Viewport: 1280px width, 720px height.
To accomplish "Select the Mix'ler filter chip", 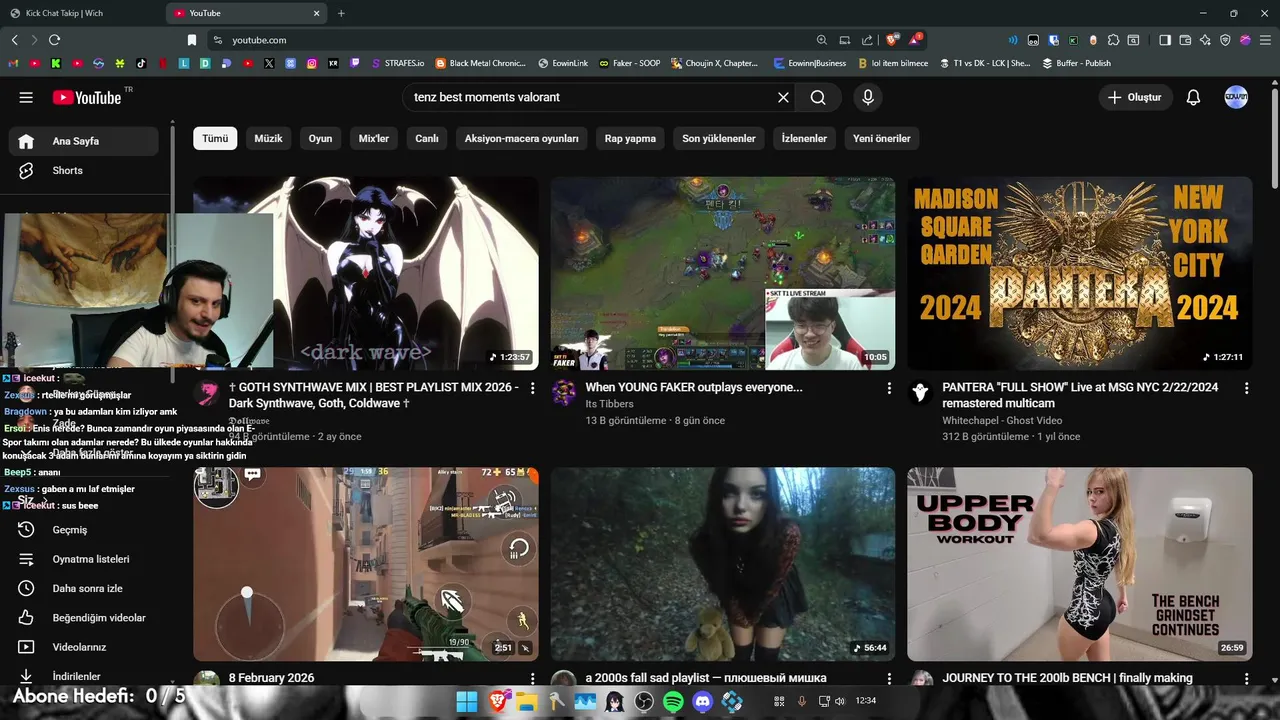I will coord(374,138).
